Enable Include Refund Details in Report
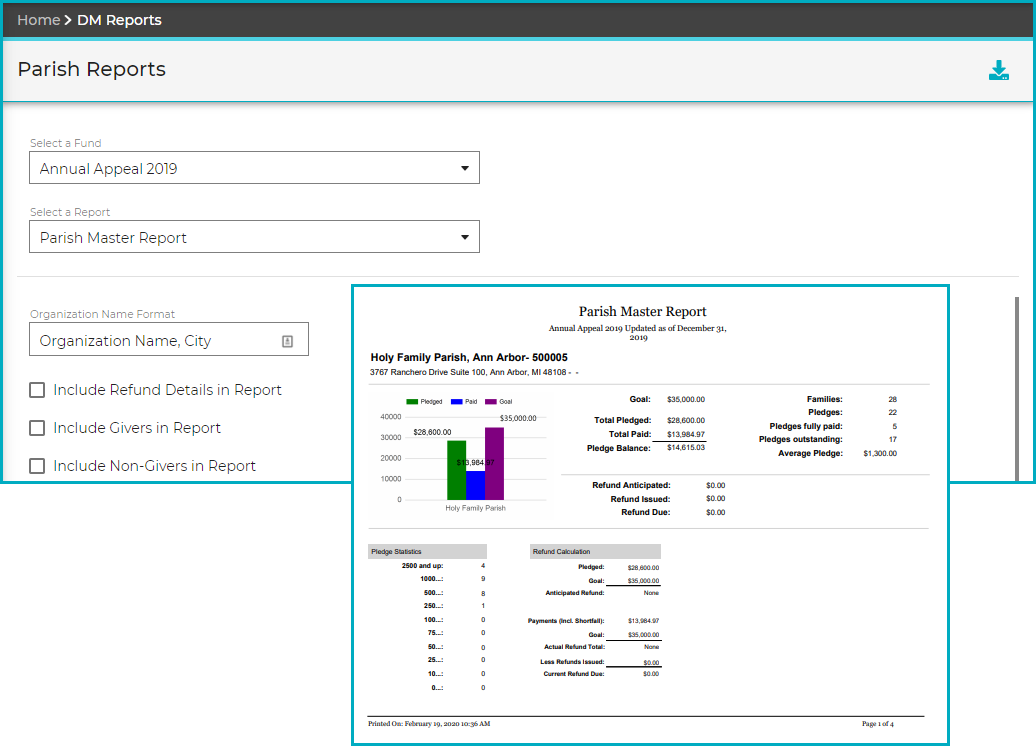The width and height of the screenshot is (1036, 746). [37, 390]
